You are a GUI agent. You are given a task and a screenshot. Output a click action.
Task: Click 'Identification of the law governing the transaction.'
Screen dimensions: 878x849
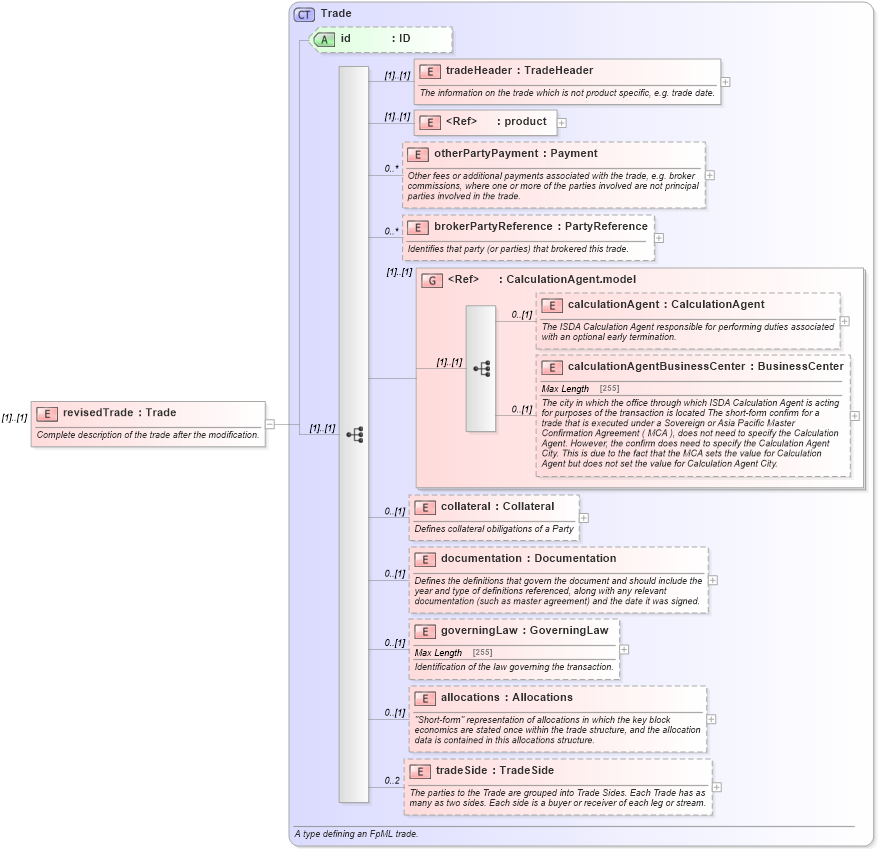coord(514,667)
